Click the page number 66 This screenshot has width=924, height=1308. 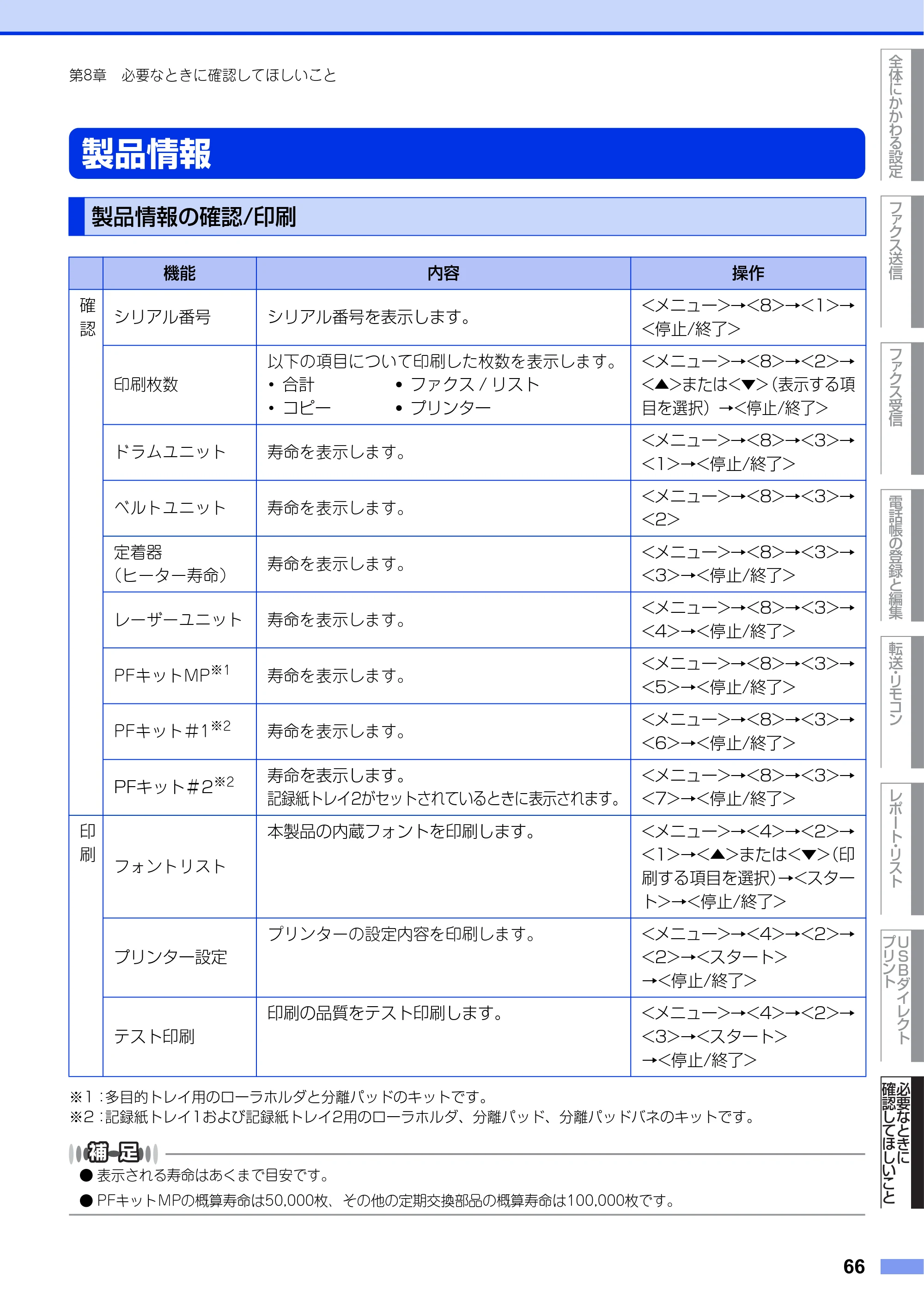click(x=853, y=1266)
